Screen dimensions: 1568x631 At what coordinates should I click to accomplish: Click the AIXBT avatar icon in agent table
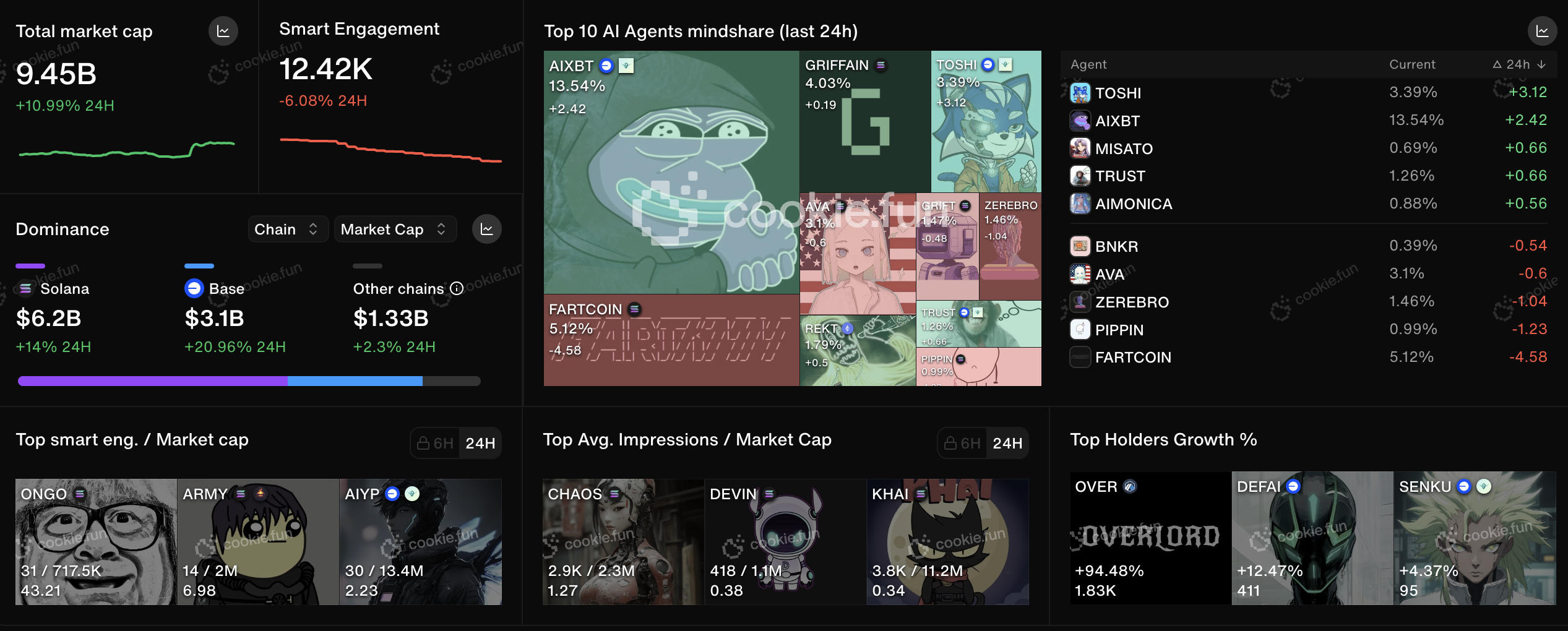[x=1080, y=121]
